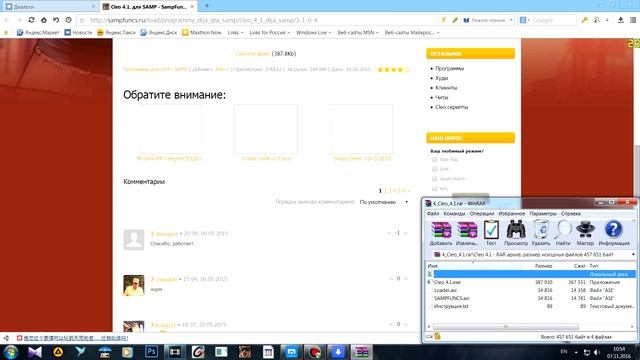Click the star rating next to the date
Screen dimensions: 640x360
click(393, 70)
